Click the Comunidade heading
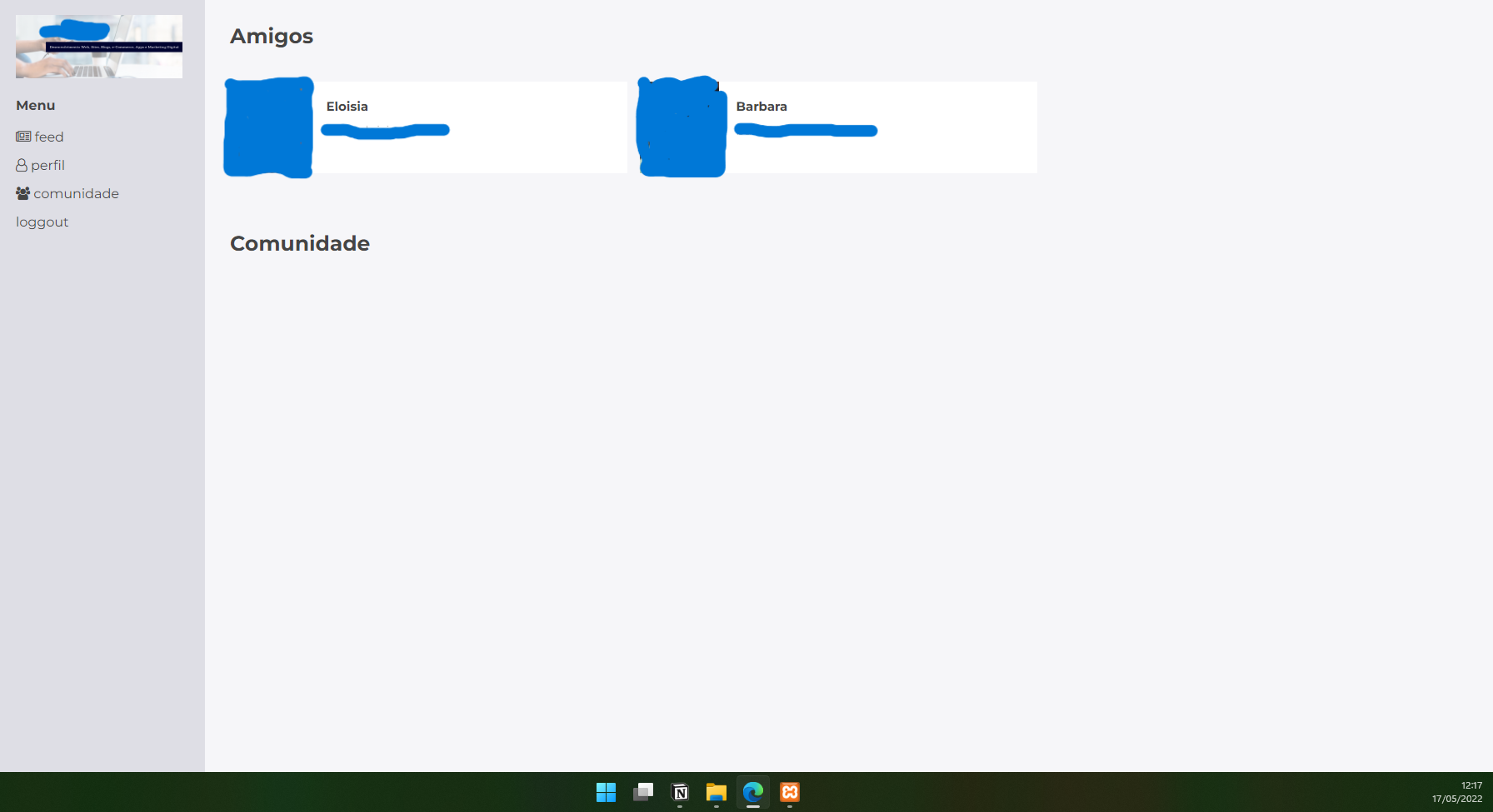 [x=300, y=243]
